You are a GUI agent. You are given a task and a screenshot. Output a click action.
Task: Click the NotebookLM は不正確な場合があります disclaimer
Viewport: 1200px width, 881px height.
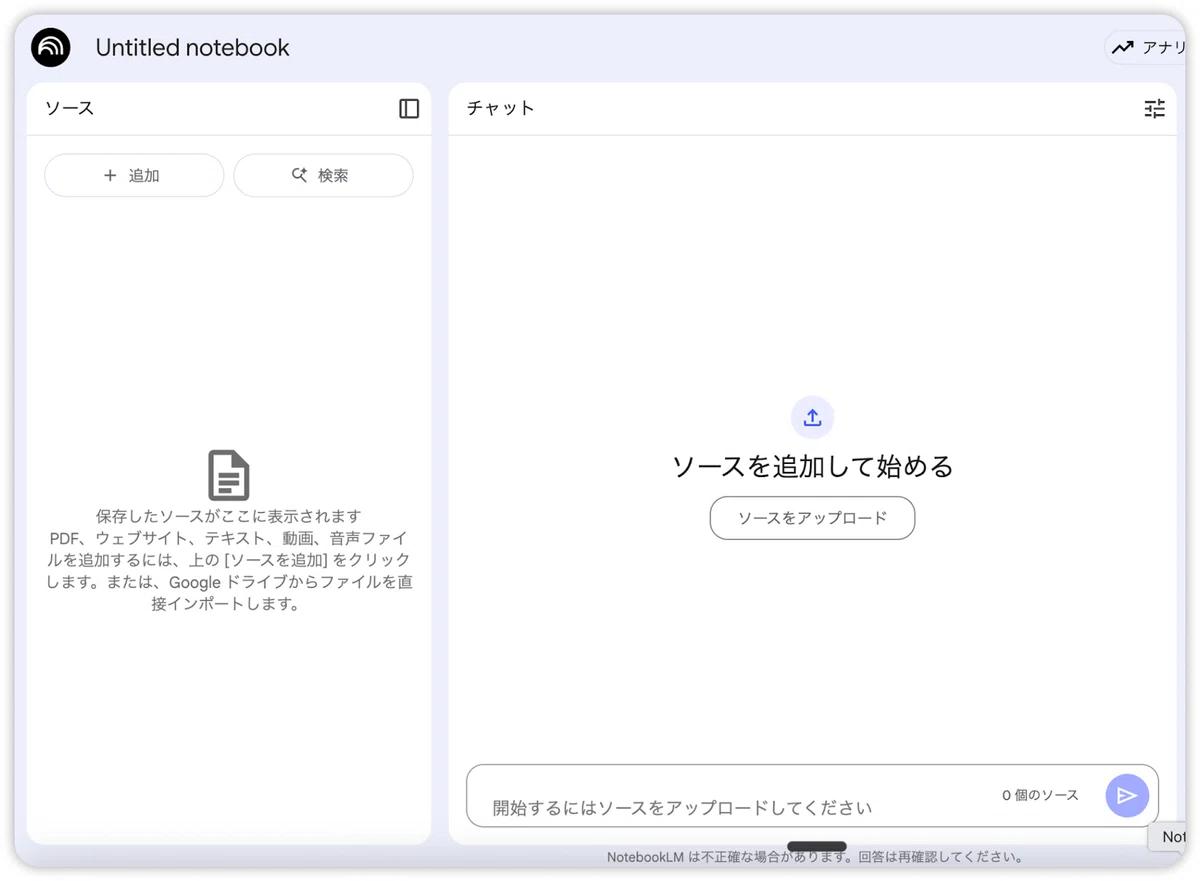pos(815,857)
